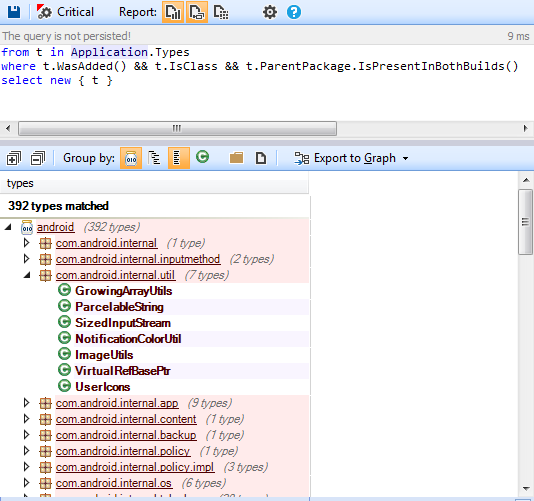The height and width of the screenshot is (501, 534).
Task: Click the class icon beside NotificationColorUtil
Action: [x=64, y=338]
